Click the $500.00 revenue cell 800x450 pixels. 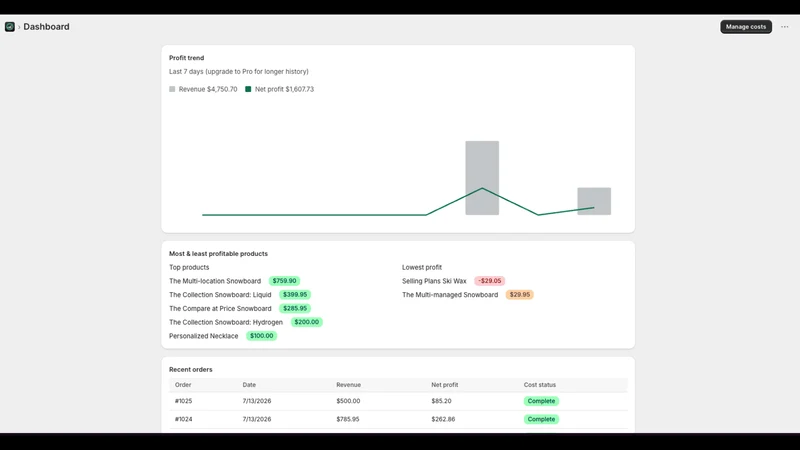coord(348,401)
